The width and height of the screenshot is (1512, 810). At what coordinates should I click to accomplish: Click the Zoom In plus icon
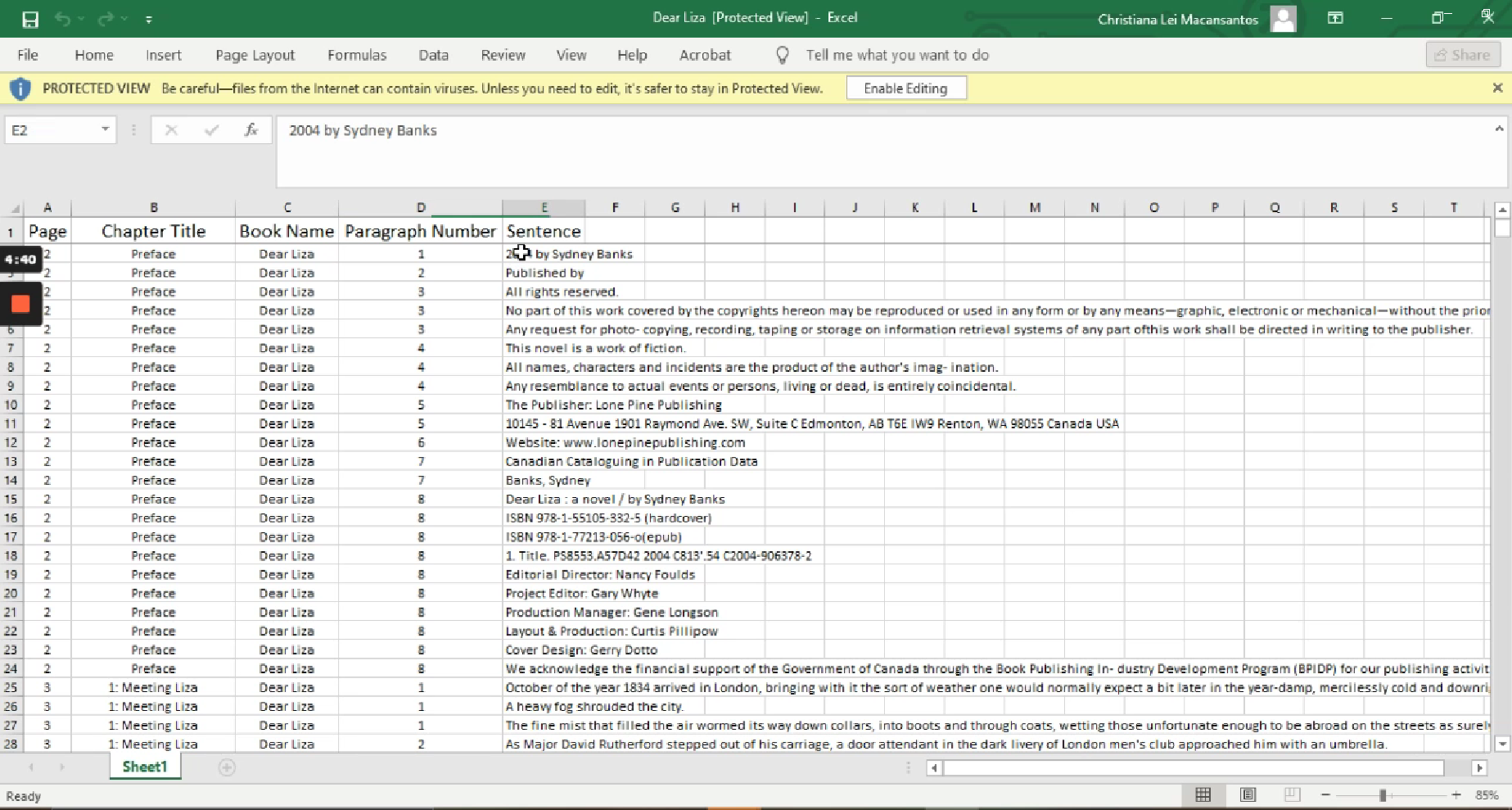pyautogui.click(x=1456, y=795)
